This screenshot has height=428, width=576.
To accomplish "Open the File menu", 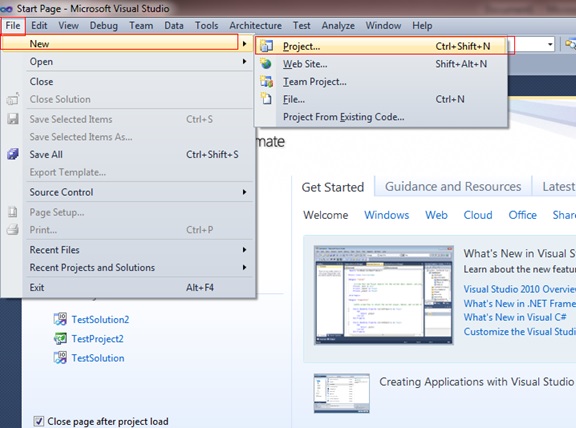I will (13, 26).
